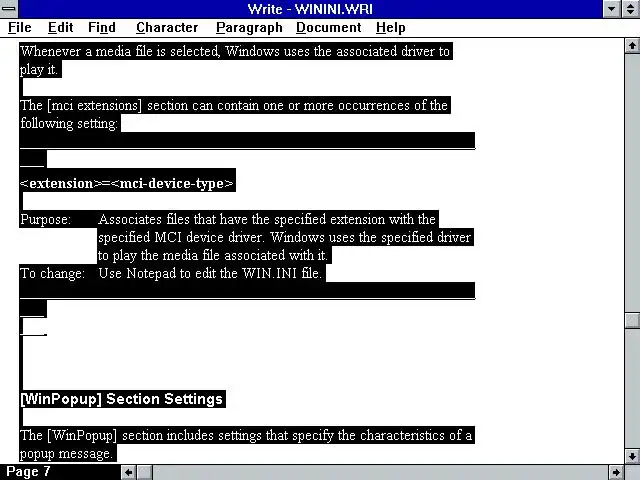Viewport: 640px width, 480px height.
Task: Click the words 'play it.' at top
Action: click(39, 69)
